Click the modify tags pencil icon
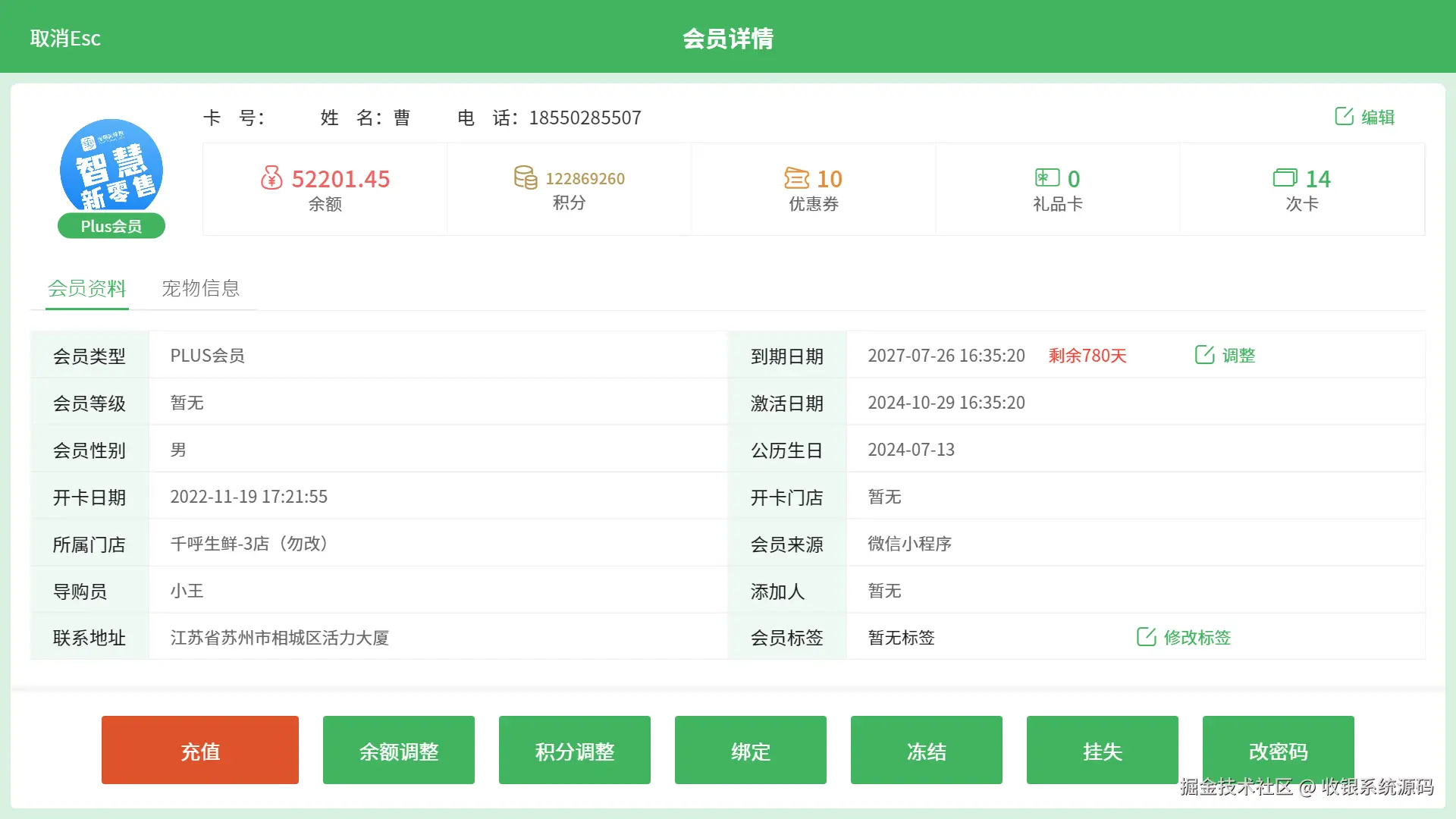Viewport: 1456px width, 819px height. click(x=1146, y=637)
